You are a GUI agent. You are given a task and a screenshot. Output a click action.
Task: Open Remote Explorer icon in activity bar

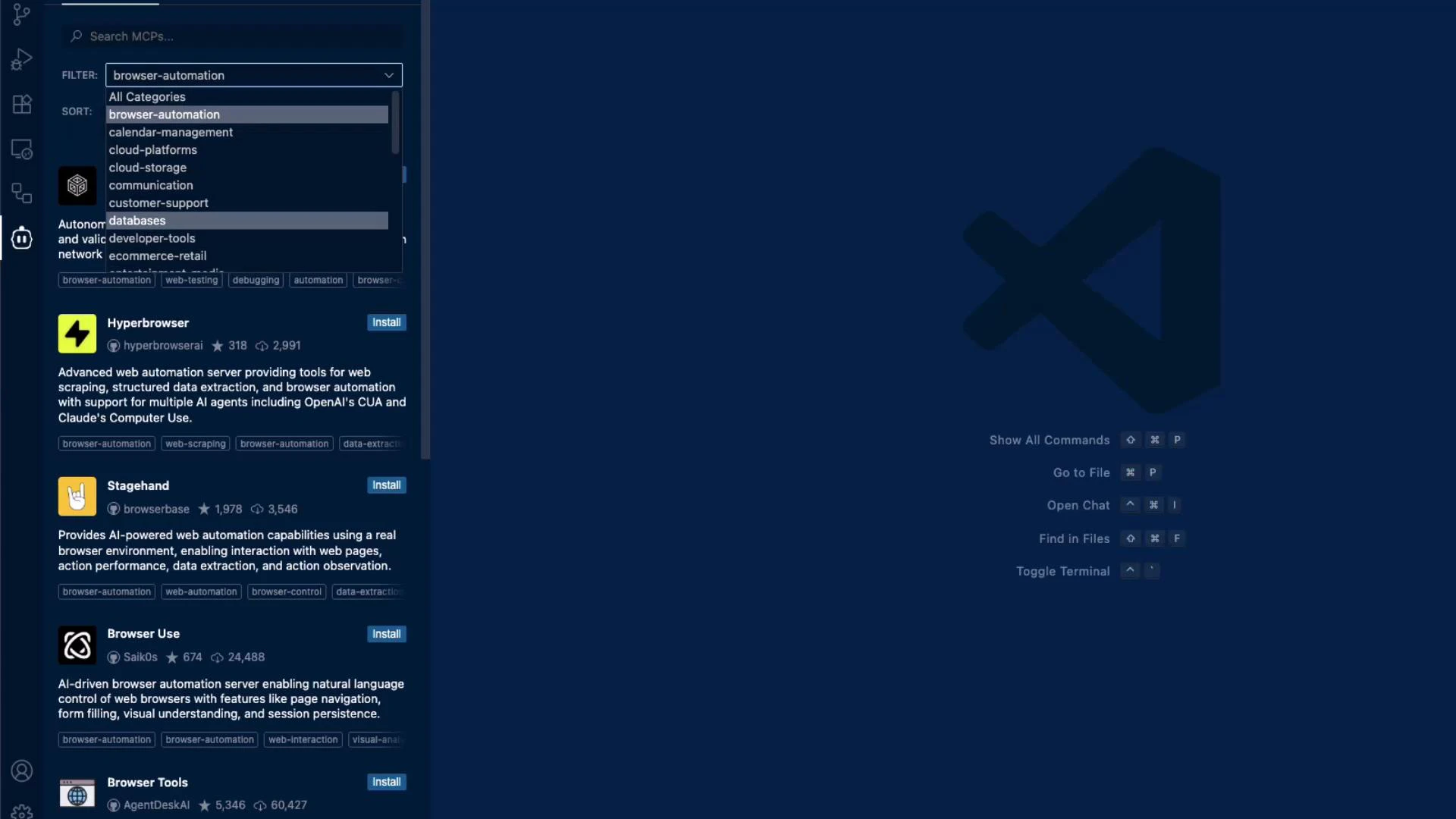(x=22, y=149)
